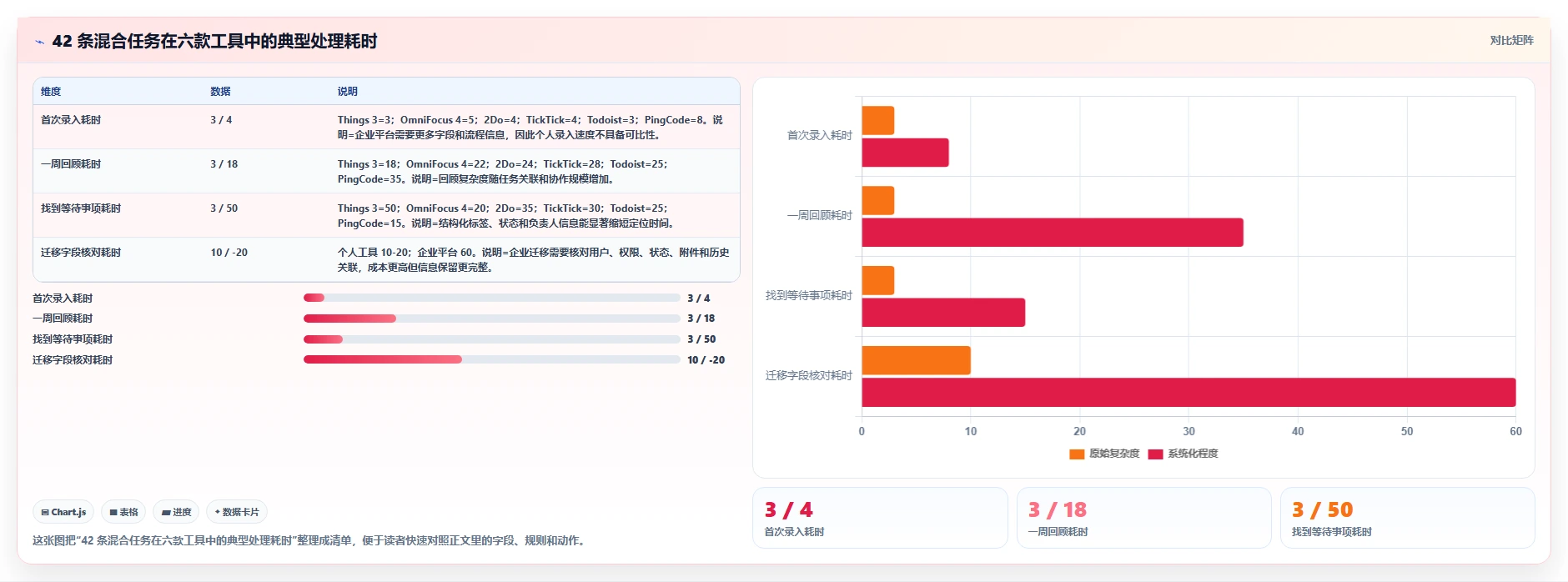Viewport: 1568px width, 582px height.
Task: Toggle the 原始复杂度 legend entry
Action: click(x=1104, y=454)
